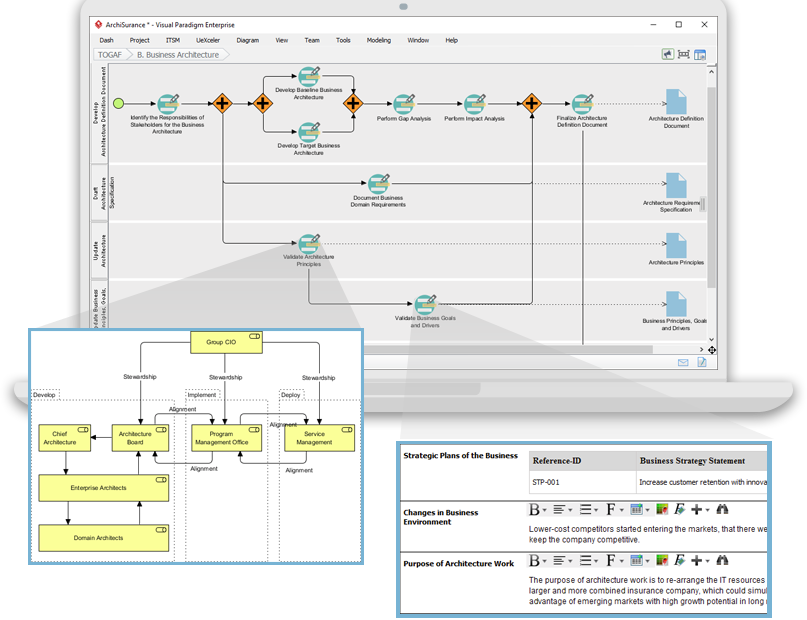
Task: Open the Diagram menu
Action: (x=246, y=40)
